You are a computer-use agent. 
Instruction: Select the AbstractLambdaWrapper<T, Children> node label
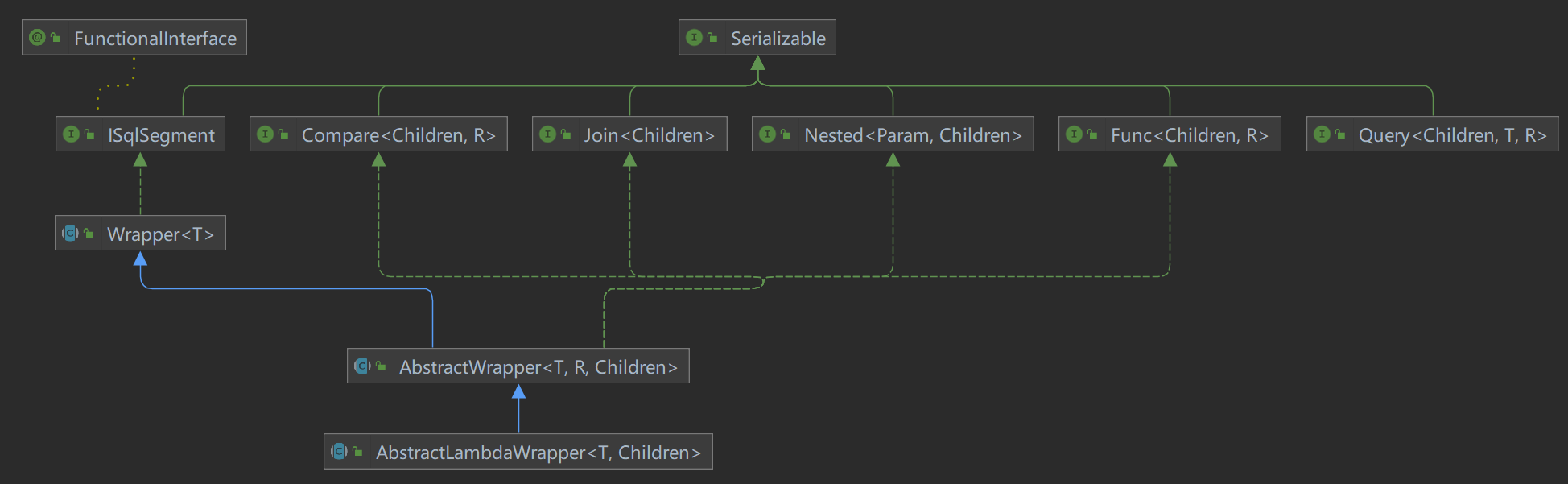[538, 453]
